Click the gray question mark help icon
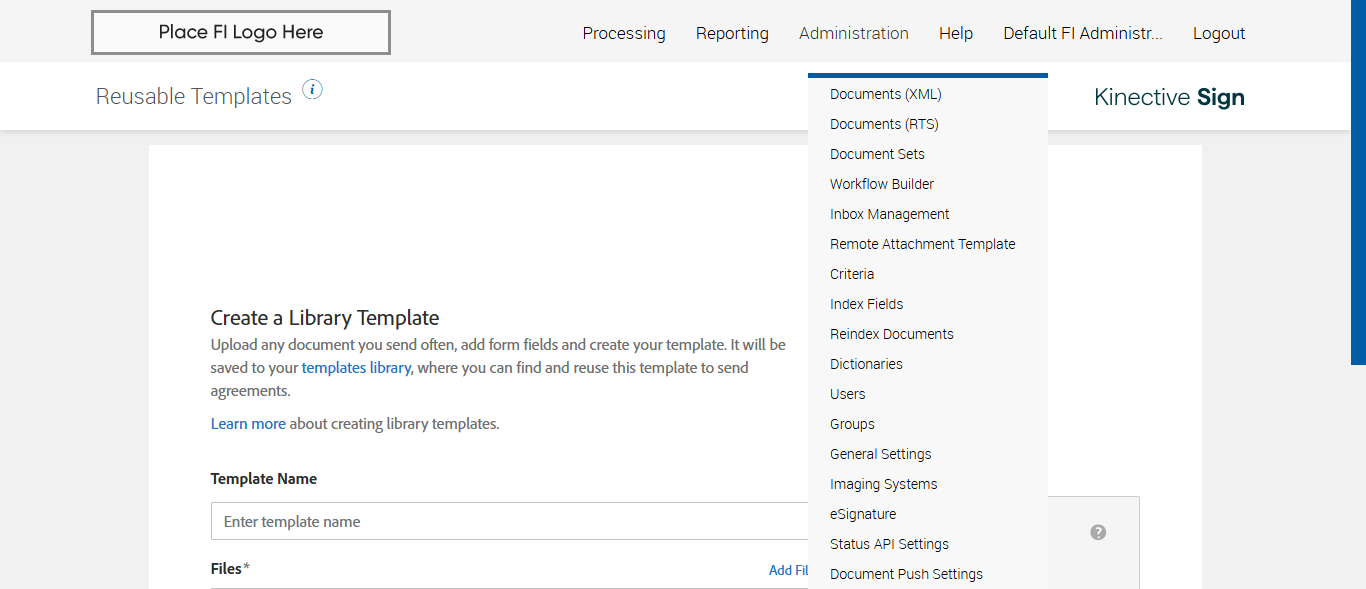The width and height of the screenshot is (1366, 589). tap(1098, 532)
